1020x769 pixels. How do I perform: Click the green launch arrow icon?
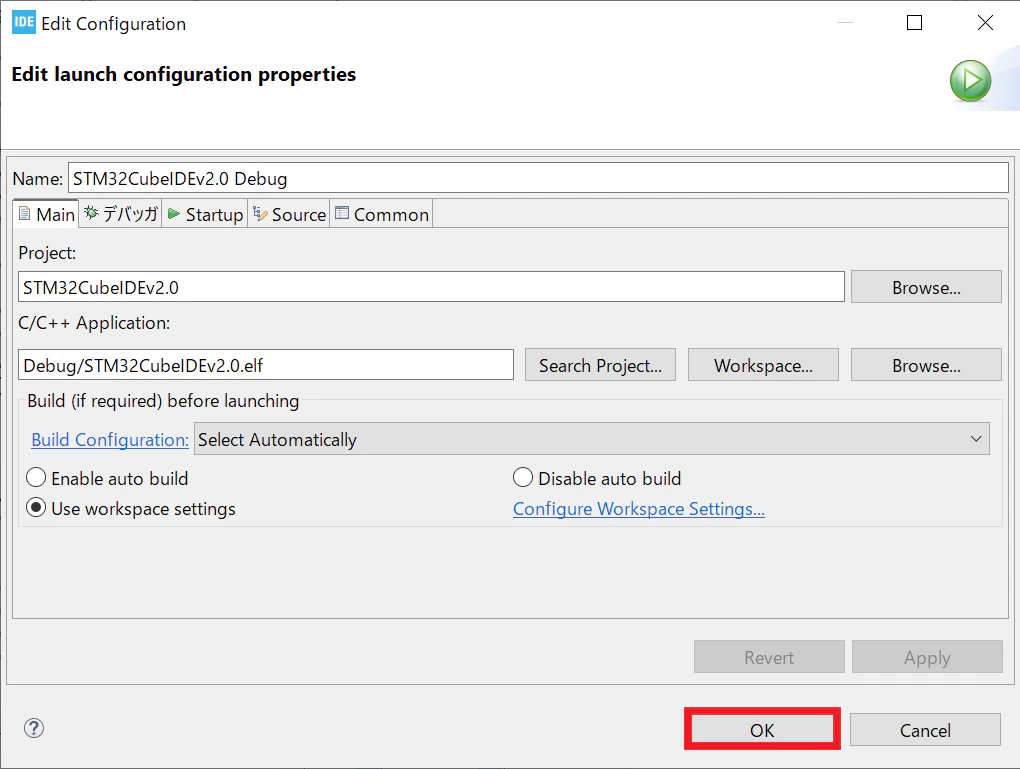pos(970,81)
